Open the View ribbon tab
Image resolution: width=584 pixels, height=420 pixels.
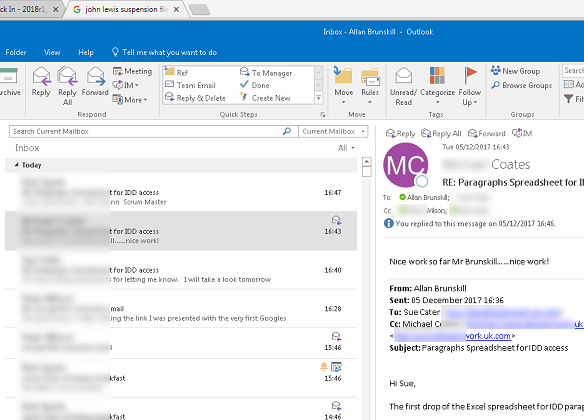pos(52,52)
